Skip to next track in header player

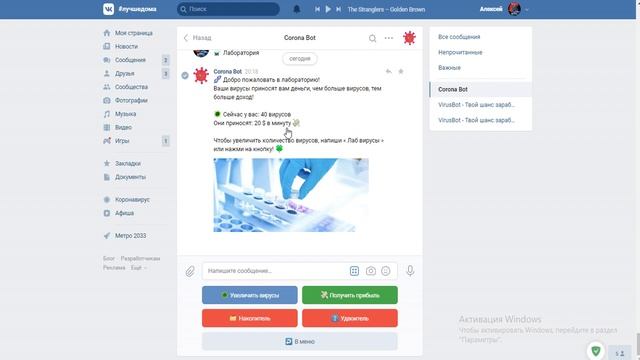[338, 9]
